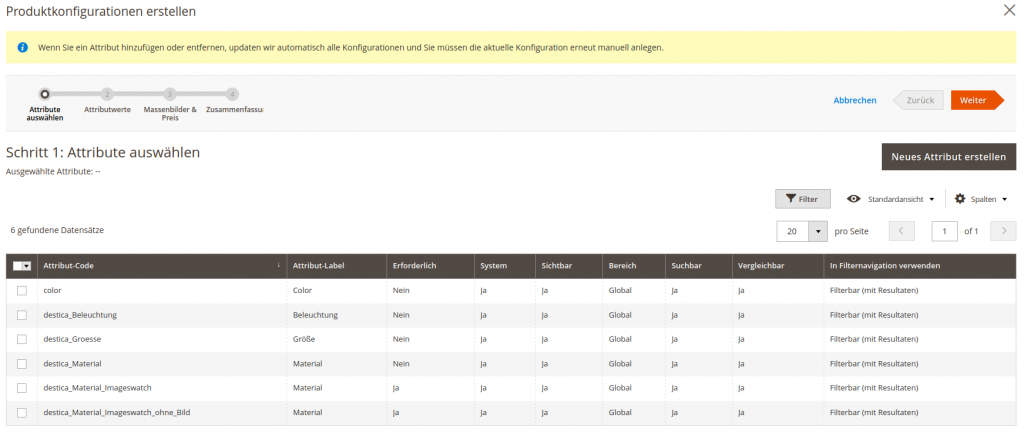Open the Filter panel
Image resolution: width=1024 pixels, height=438 pixels.
[802, 199]
